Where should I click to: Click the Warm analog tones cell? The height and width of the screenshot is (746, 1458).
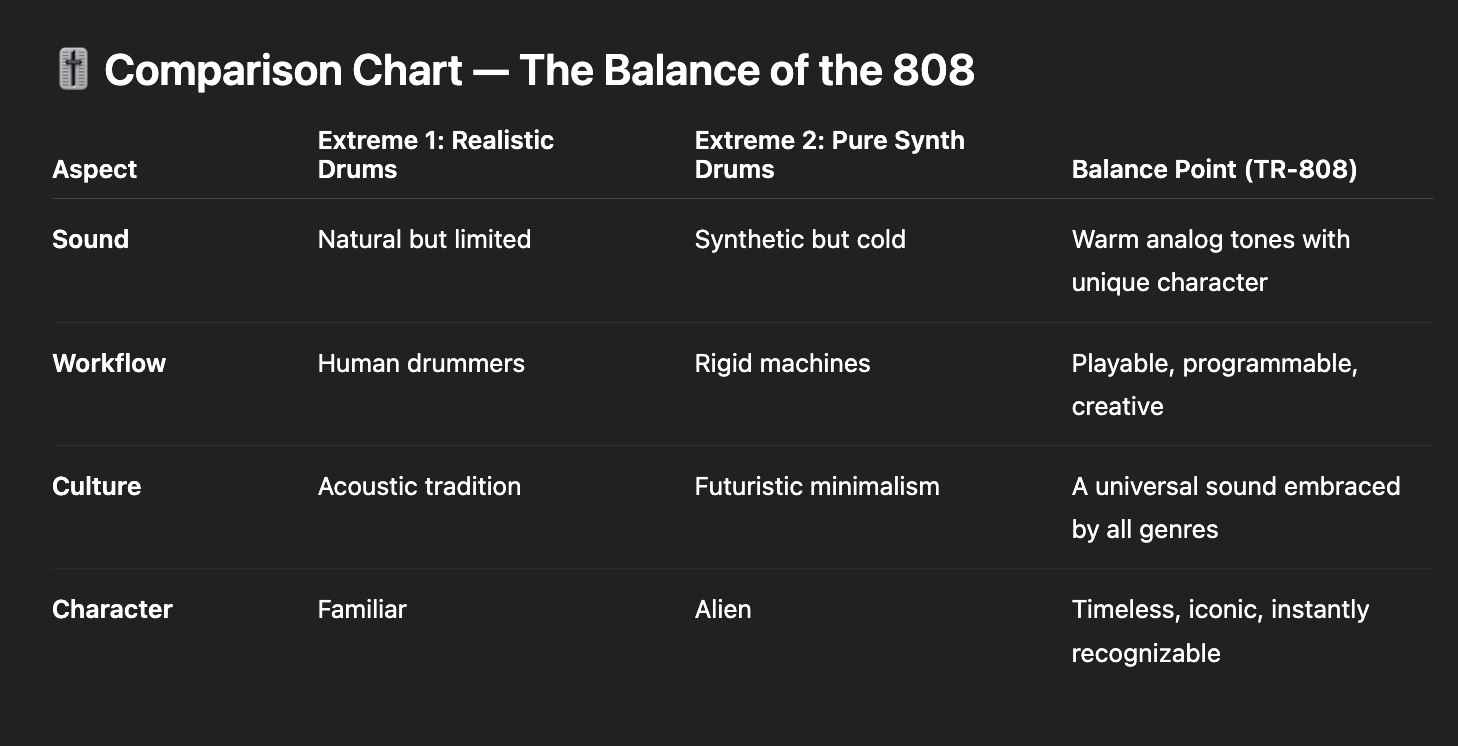[1211, 261]
